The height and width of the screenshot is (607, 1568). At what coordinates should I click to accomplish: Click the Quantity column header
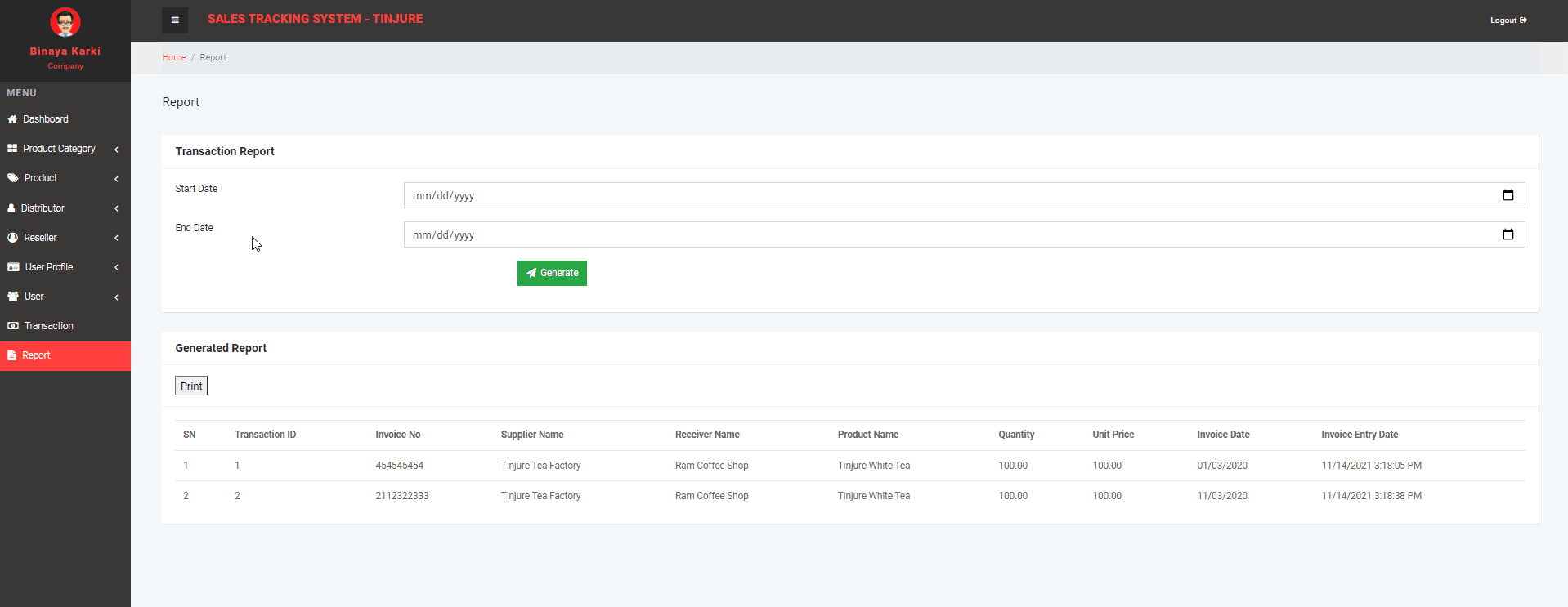point(1016,435)
